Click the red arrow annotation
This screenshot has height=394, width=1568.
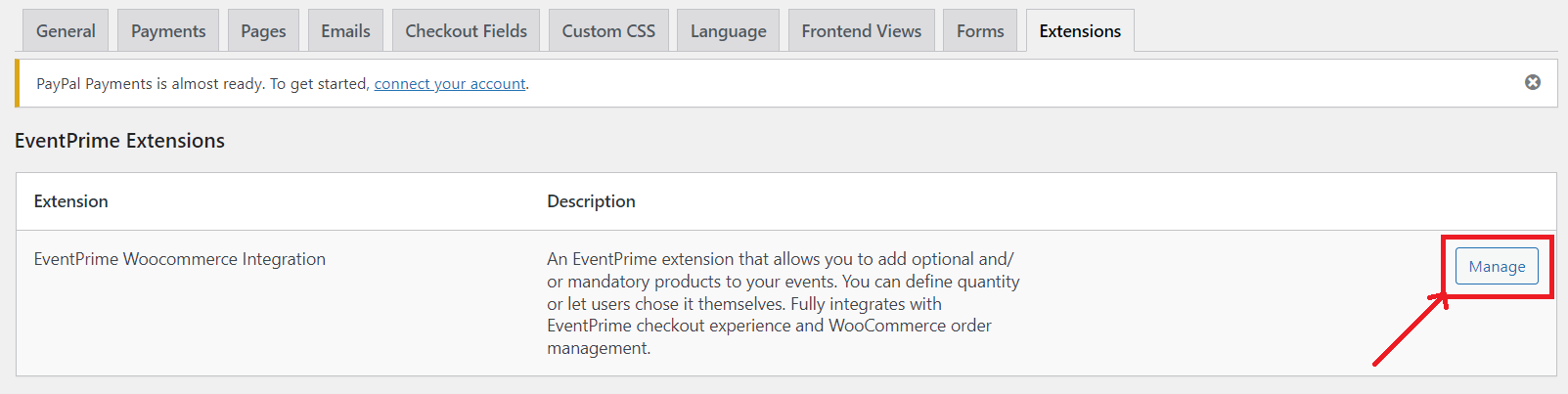click(1409, 332)
